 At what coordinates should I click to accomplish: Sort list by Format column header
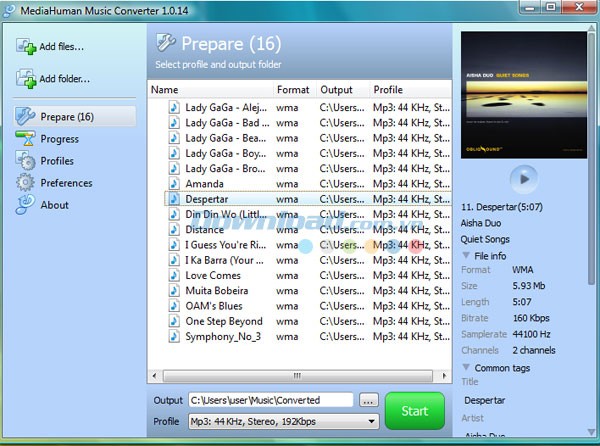295,90
